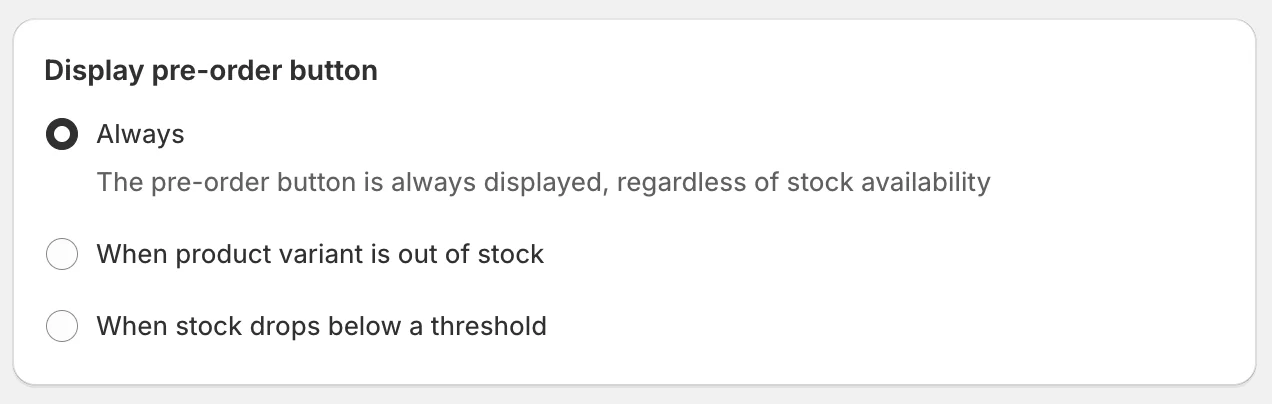Click the 'When product variant is out of stock' label
Image resolution: width=1272 pixels, height=404 pixels.
pyautogui.click(x=320, y=255)
